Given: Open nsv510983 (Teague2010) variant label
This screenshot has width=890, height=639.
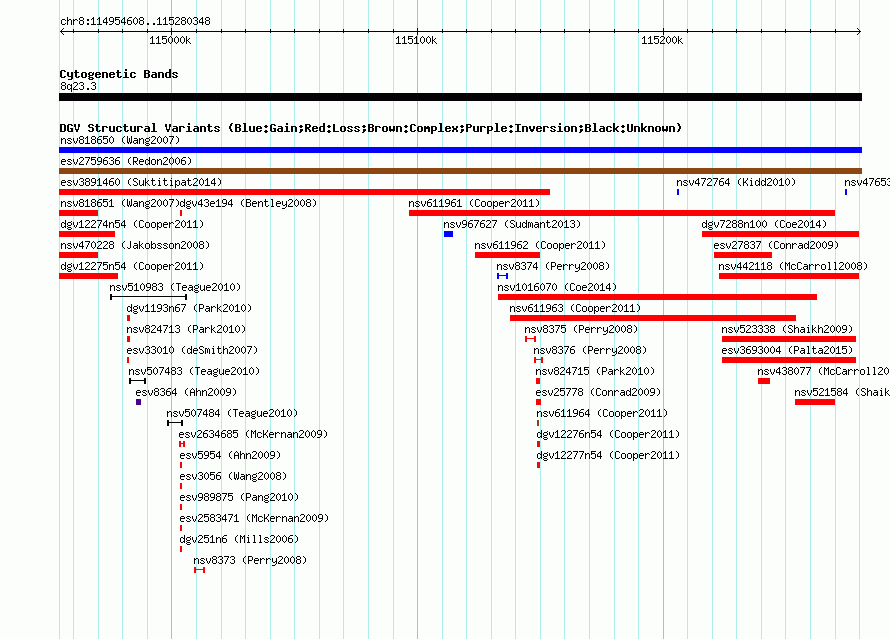Looking at the screenshot, I should [x=175, y=287].
